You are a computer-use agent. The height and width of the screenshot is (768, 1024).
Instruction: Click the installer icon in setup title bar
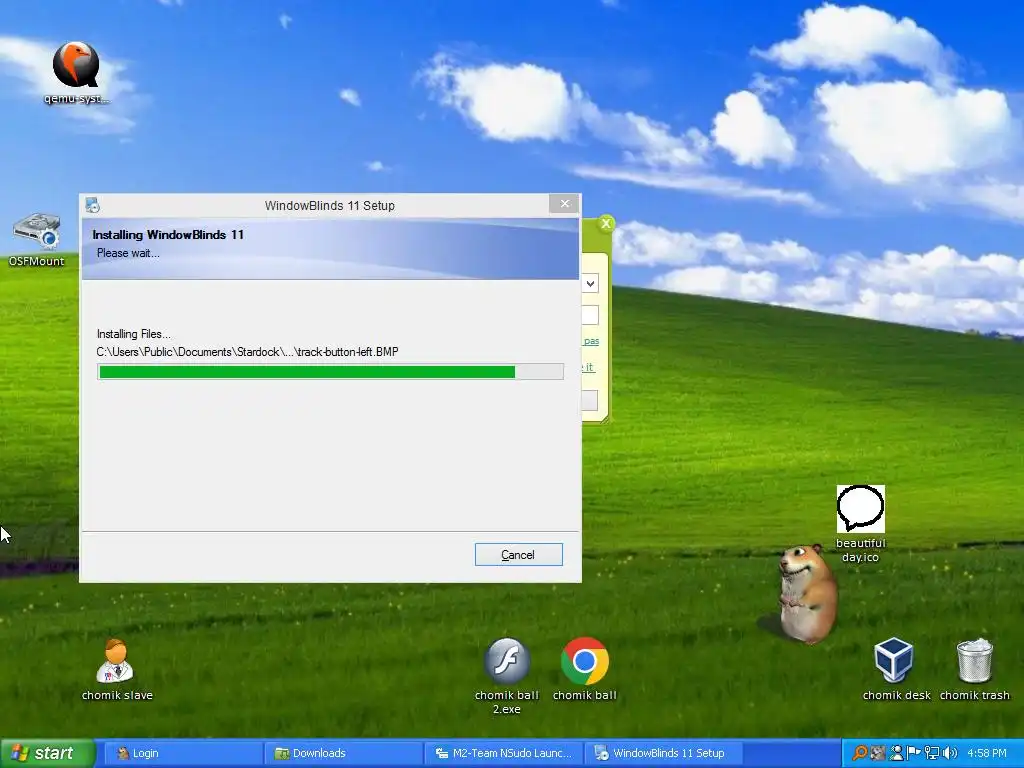tap(92, 205)
